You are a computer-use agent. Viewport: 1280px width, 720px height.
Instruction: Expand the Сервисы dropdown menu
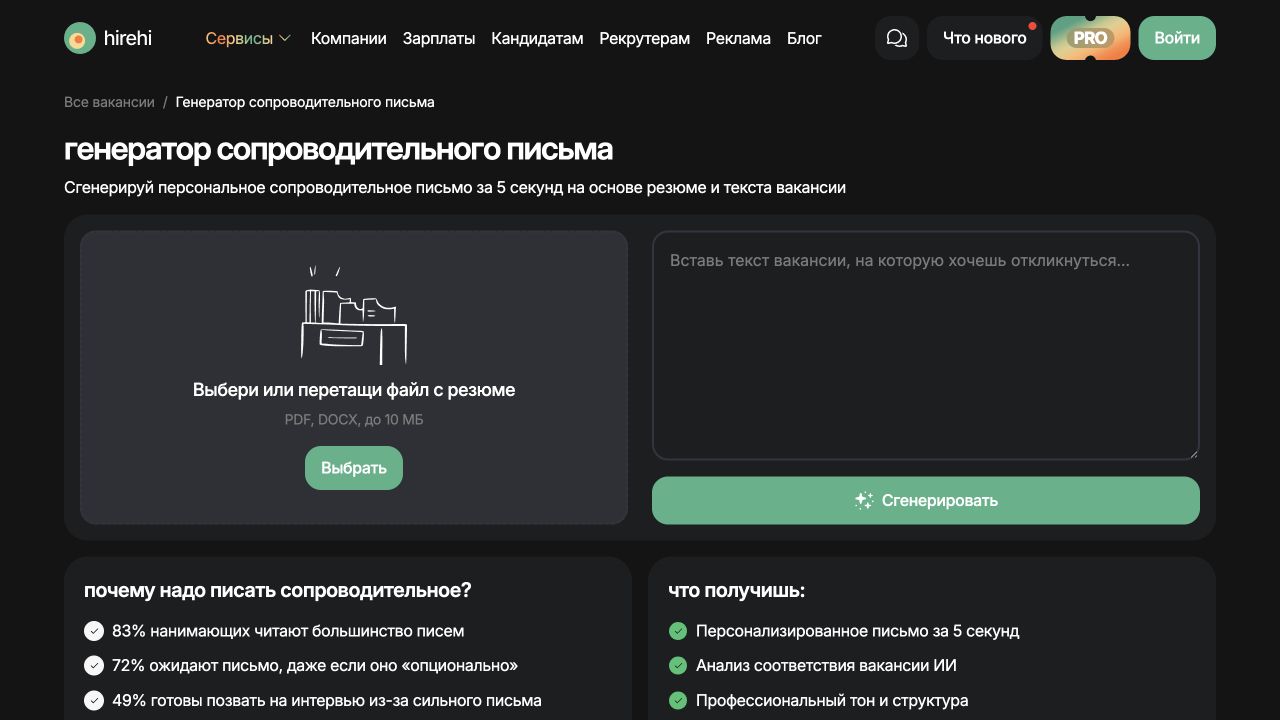click(248, 38)
